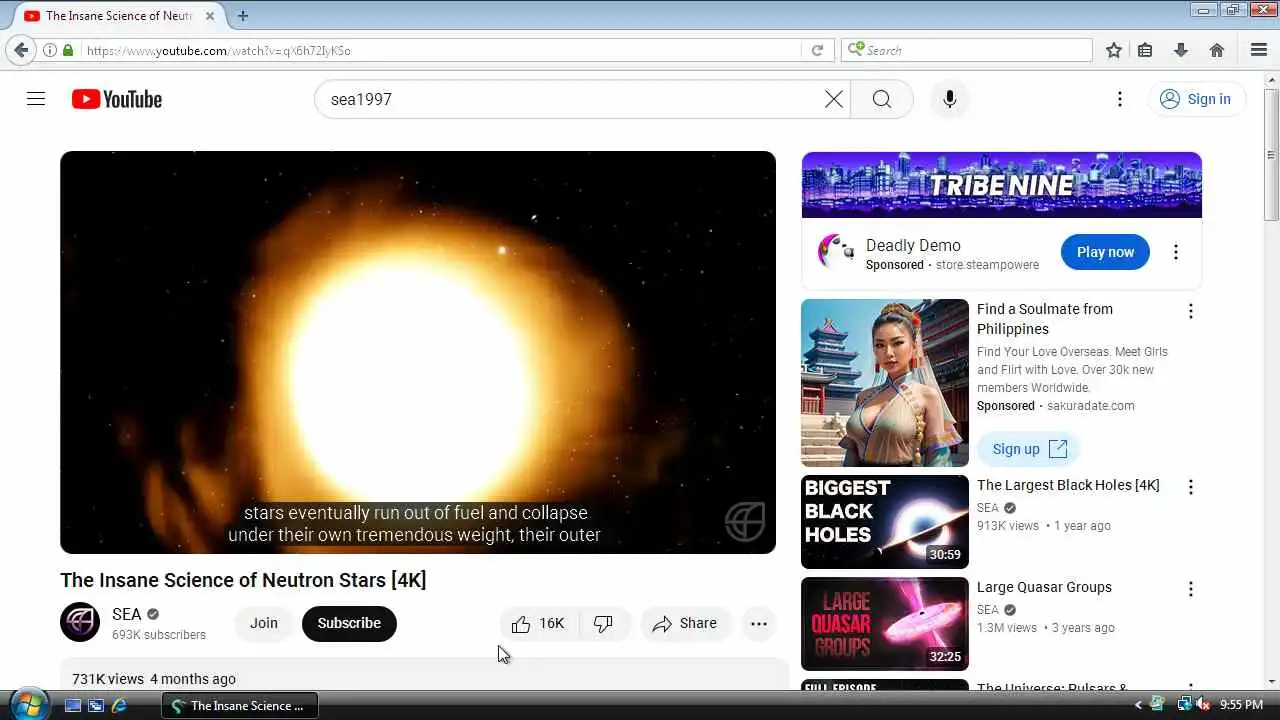This screenshot has width=1280, height=720.
Task: Sign in to YouTube
Action: 1196,99
